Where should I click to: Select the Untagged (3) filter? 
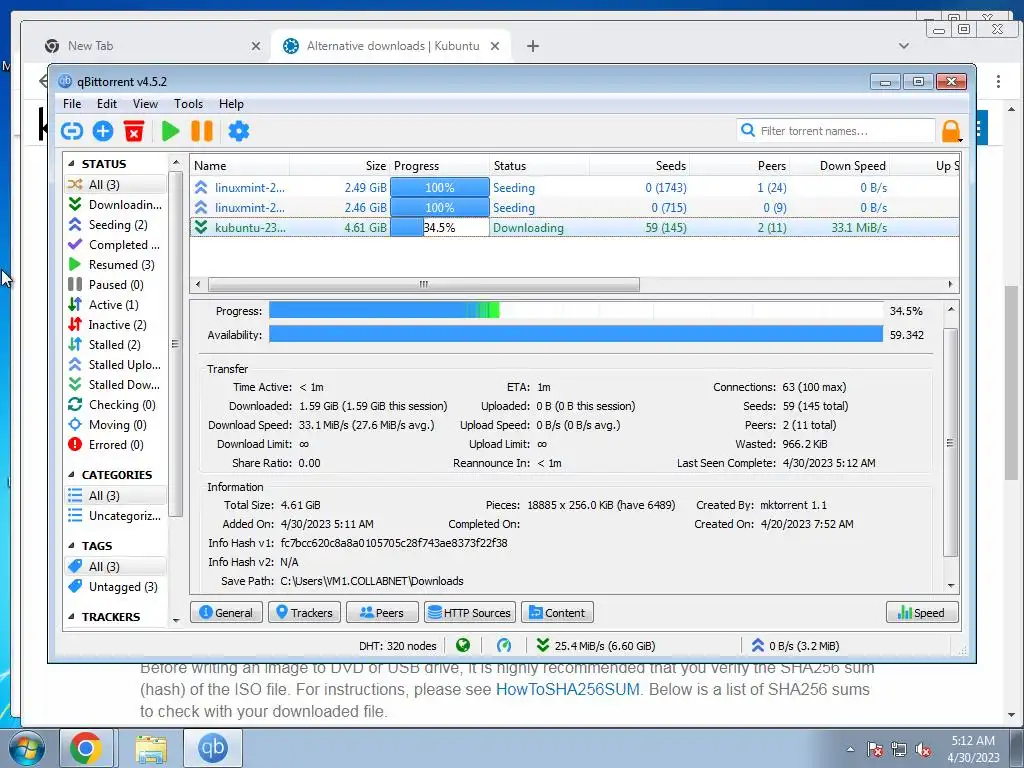click(116, 587)
